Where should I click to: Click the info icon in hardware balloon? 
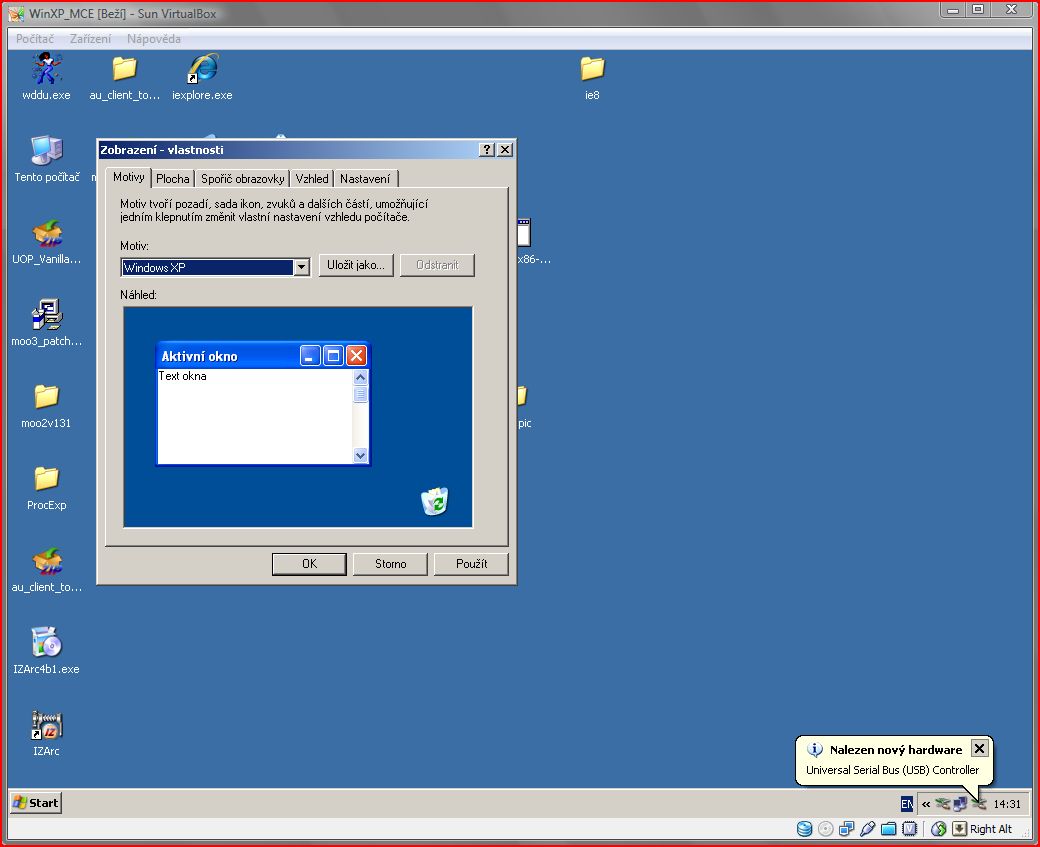pyautogui.click(x=814, y=749)
